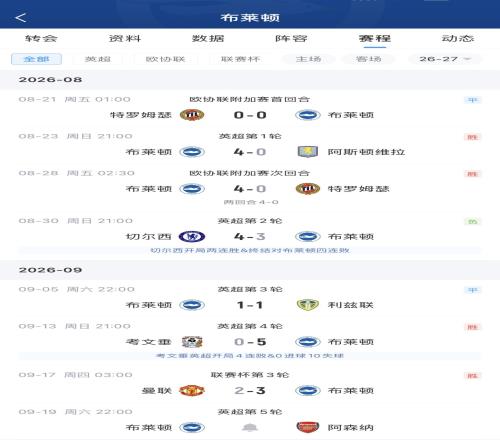Open the Chelsea winning streak news link
This screenshot has height=440, width=500.
(250, 251)
